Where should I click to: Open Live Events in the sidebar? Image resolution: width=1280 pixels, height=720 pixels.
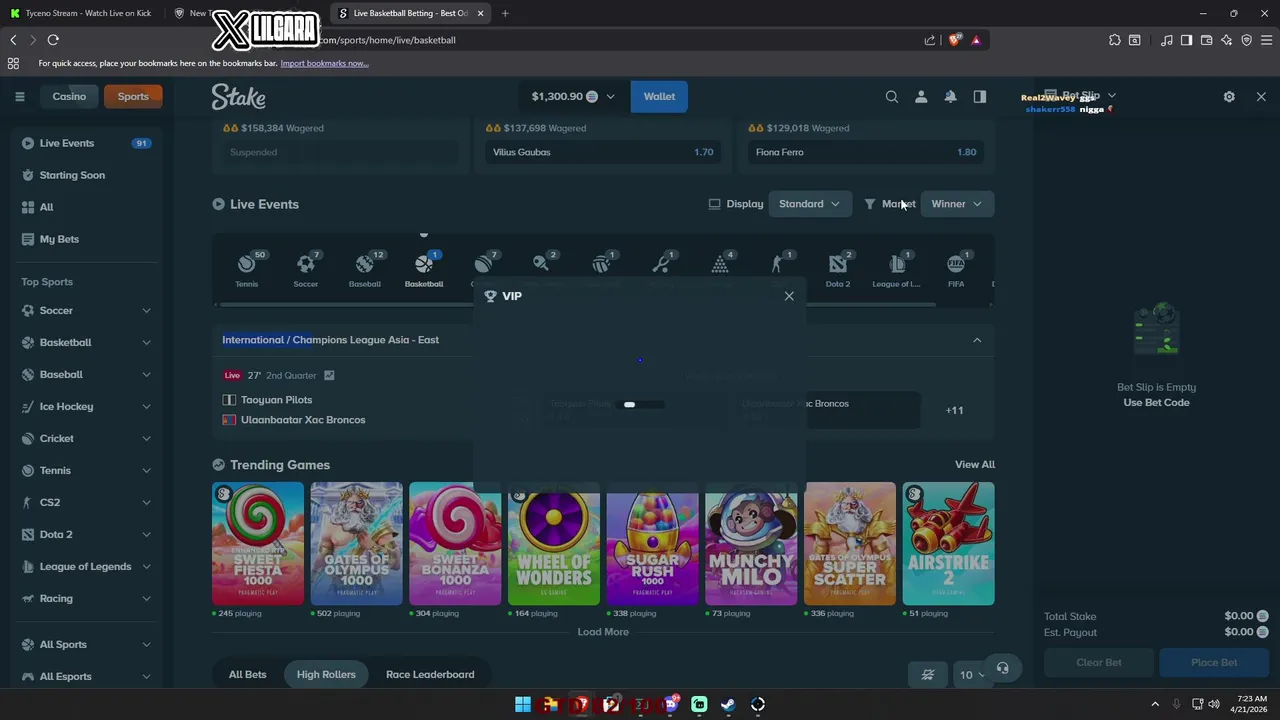coord(87,143)
